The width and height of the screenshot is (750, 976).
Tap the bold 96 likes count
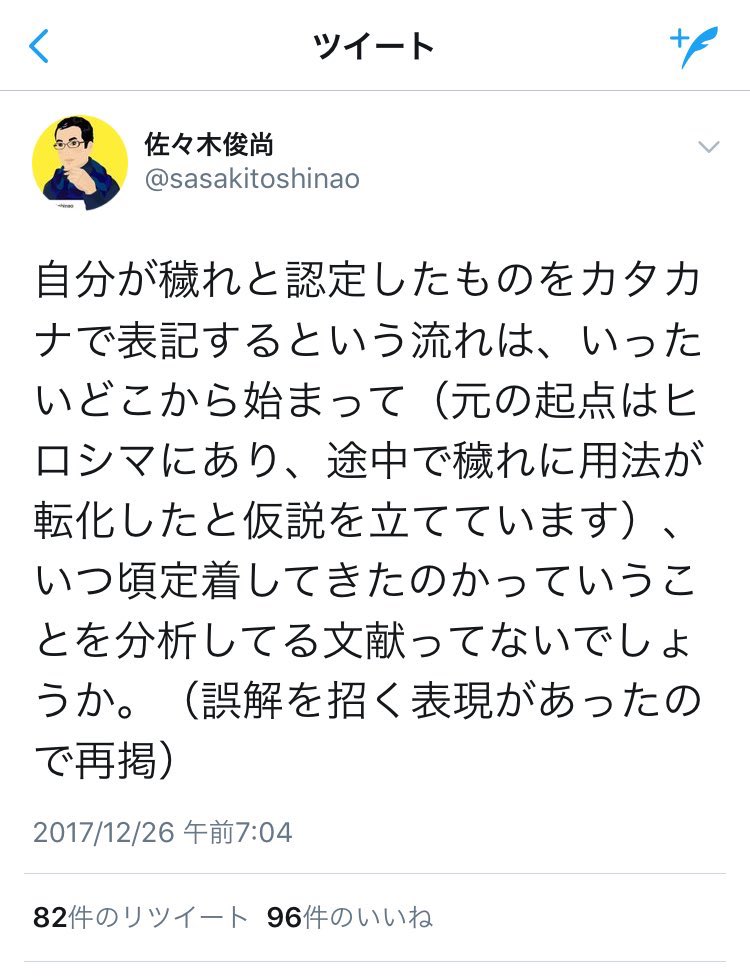[x=284, y=917]
